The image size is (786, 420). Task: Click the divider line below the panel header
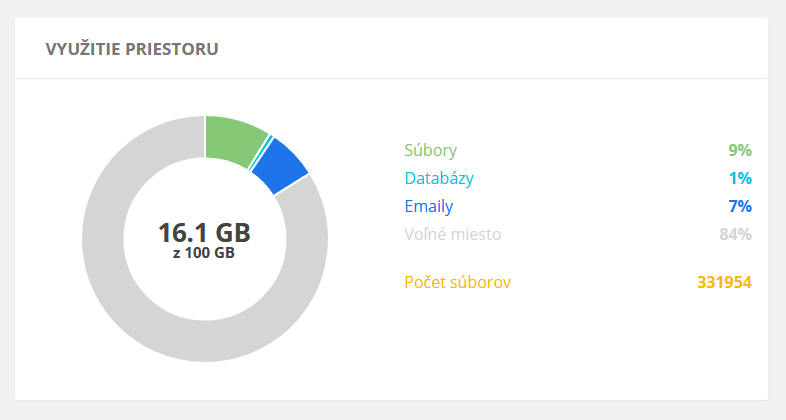point(392,78)
